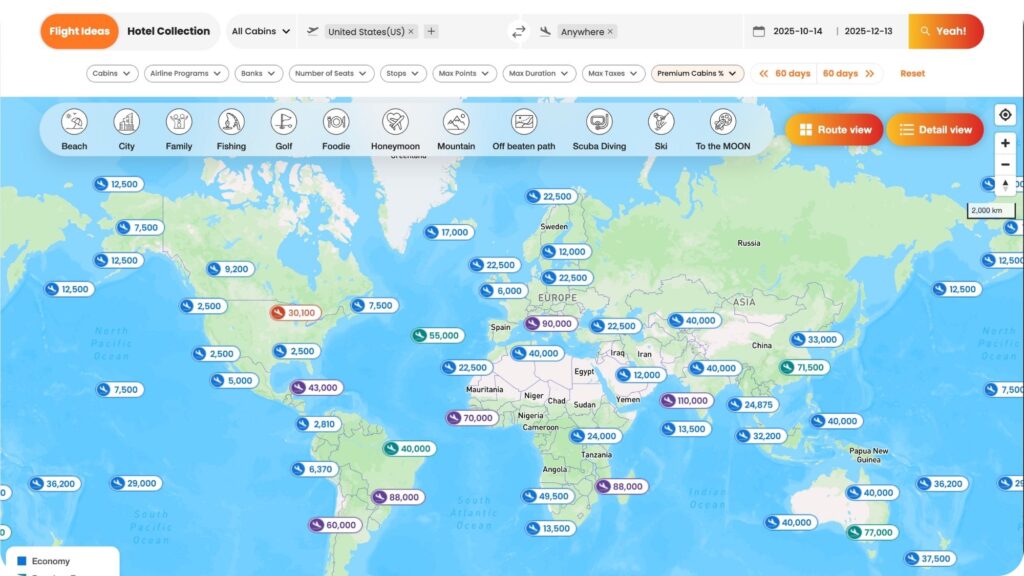Open the All Cabins dropdown
The height and width of the screenshot is (576, 1024).
tap(261, 32)
